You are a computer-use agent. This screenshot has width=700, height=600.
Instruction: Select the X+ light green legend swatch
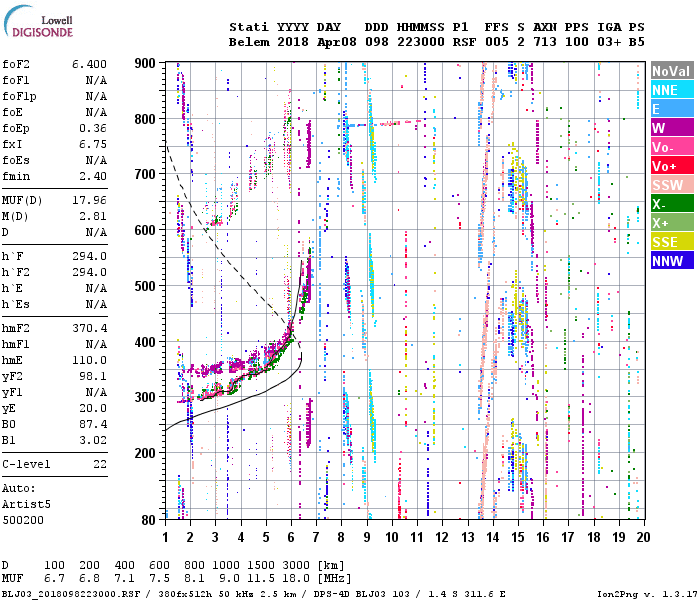pyautogui.click(x=672, y=222)
